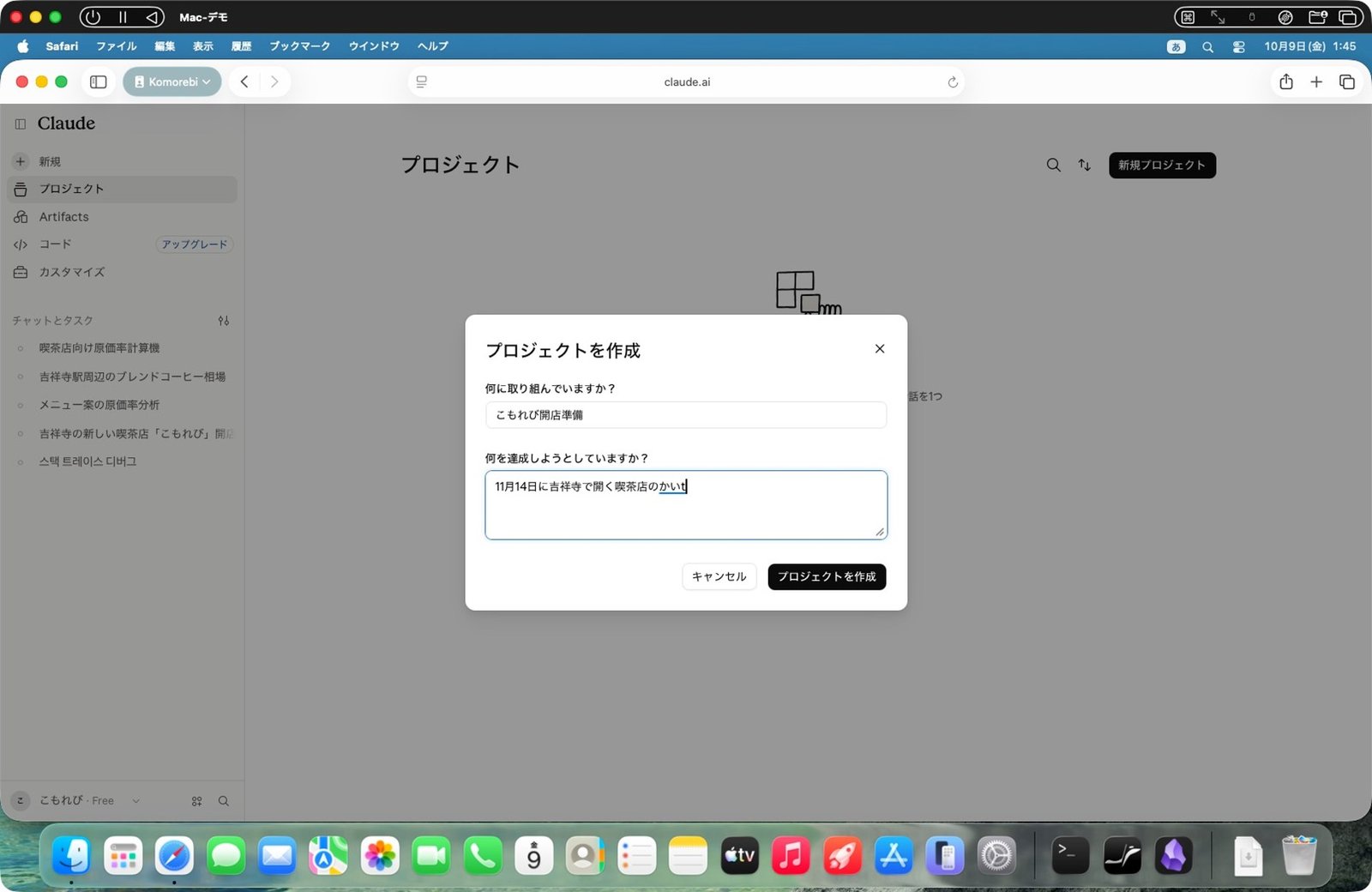This screenshot has height=892, width=1372.
Task: Click the resize handle of the goal textarea
Action: [x=880, y=532]
